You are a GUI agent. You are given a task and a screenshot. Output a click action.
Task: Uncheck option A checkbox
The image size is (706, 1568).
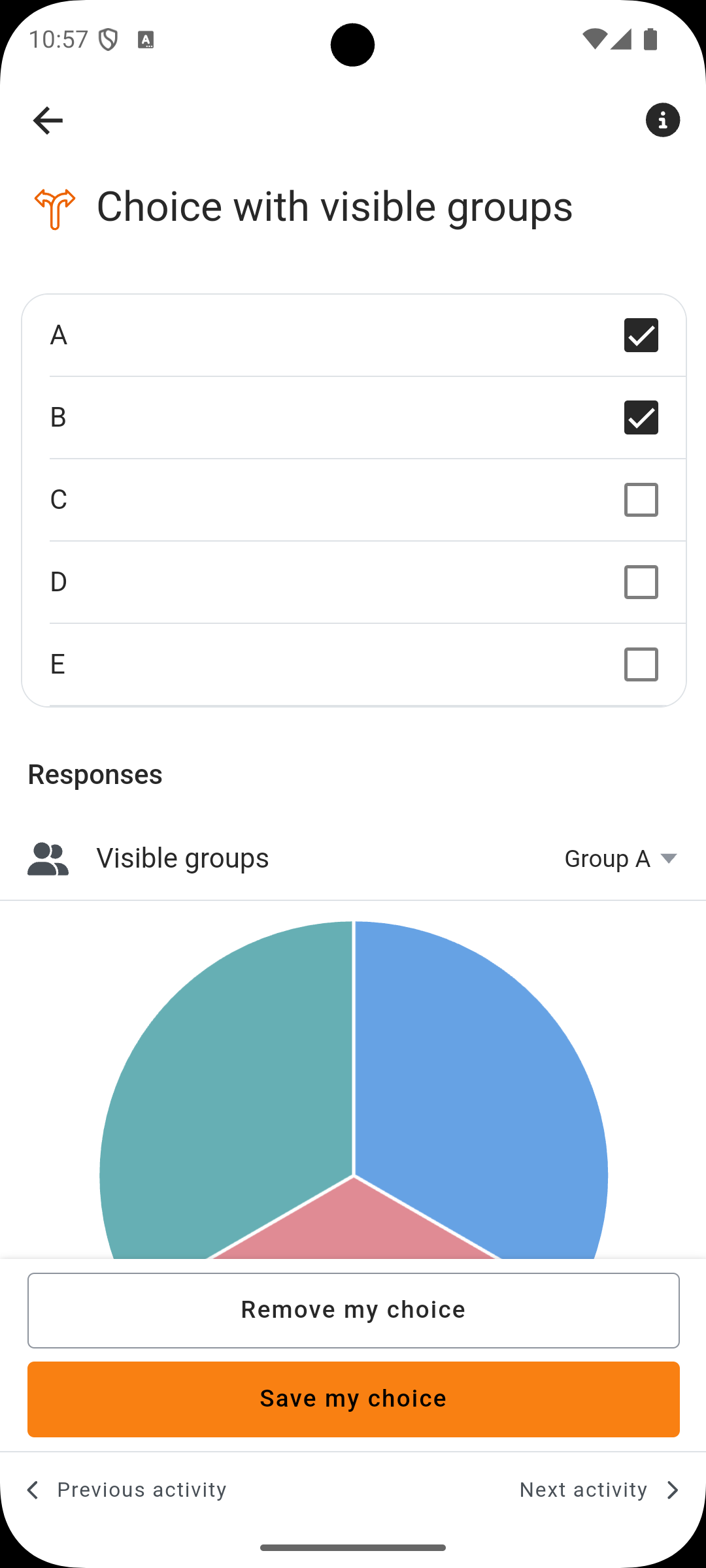(641, 335)
